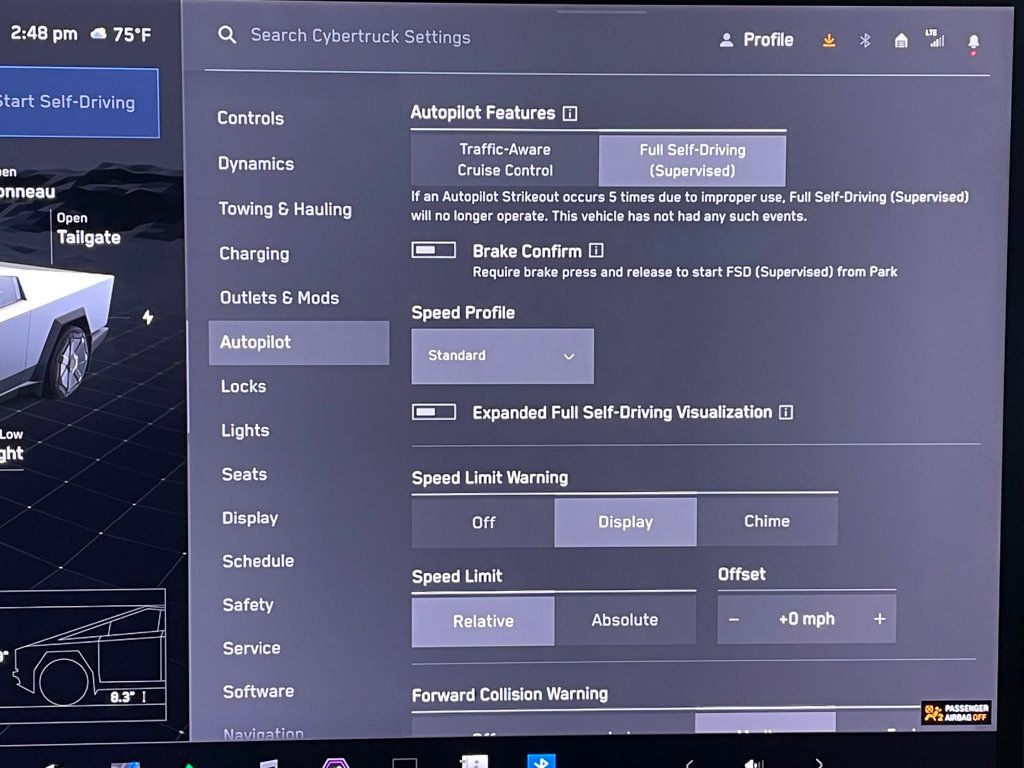
Task: Select the Autopilot settings section
Action: pos(299,342)
